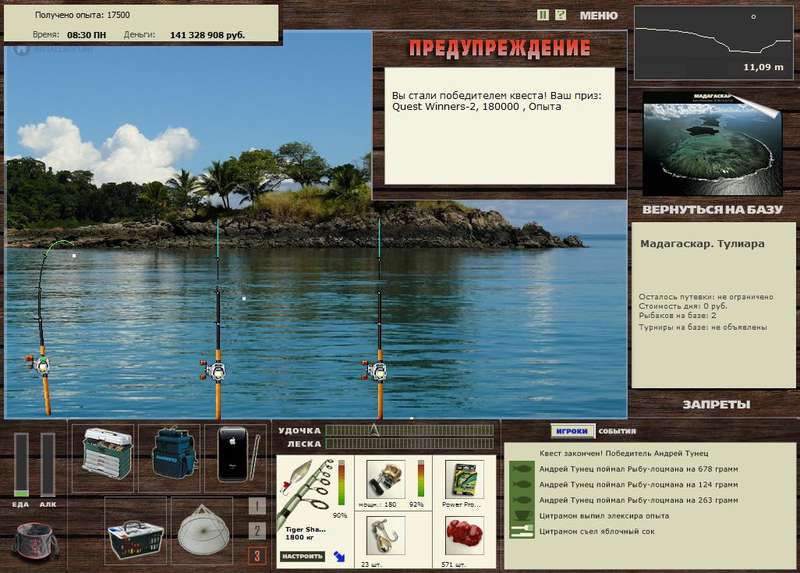Click the АЛК alcohol level bar
800x573 pixels.
click(47, 465)
